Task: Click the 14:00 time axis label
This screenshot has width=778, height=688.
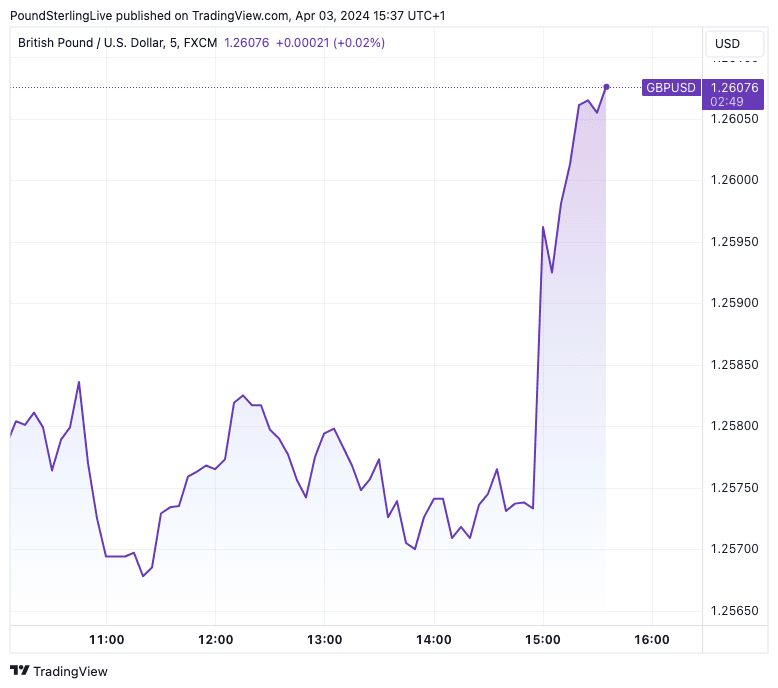Action: click(433, 640)
